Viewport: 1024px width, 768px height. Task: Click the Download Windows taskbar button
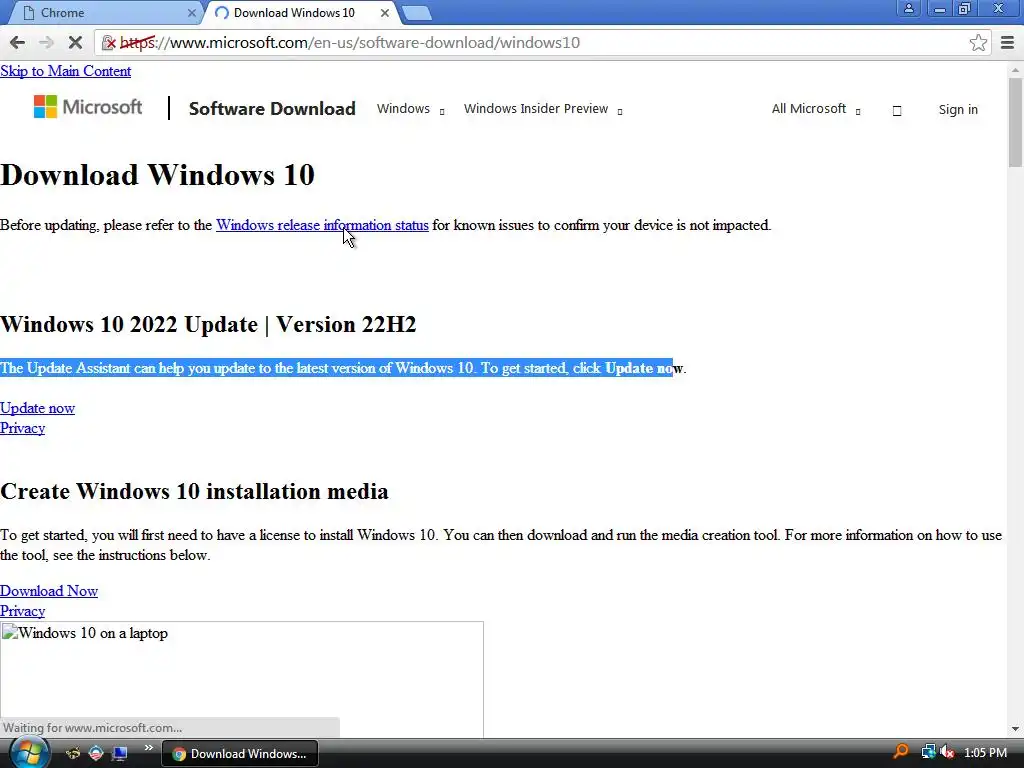(x=239, y=754)
